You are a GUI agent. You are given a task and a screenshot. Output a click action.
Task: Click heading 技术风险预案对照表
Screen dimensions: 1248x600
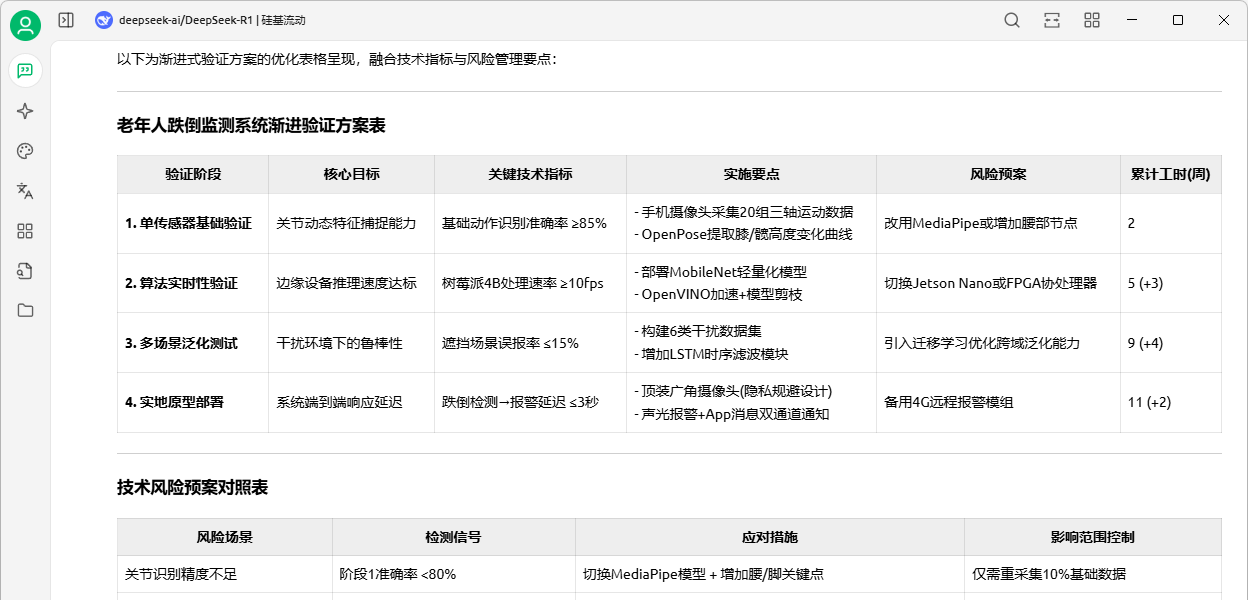pyautogui.click(x=193, y=488)
